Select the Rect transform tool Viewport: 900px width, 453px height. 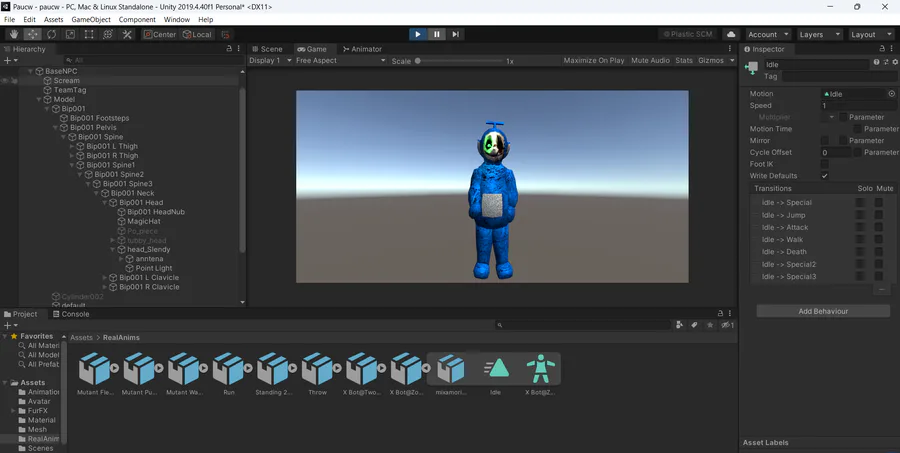pyautogui.click(x=89, y=34)
